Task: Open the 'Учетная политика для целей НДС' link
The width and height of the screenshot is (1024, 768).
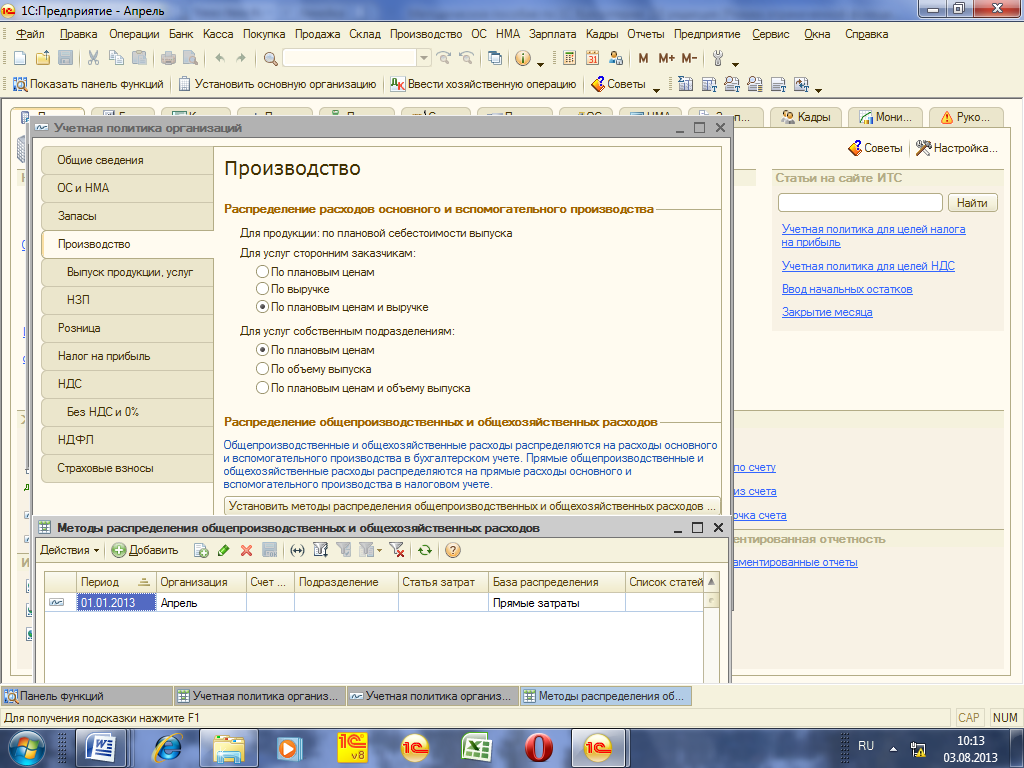Action: point(868,266)
